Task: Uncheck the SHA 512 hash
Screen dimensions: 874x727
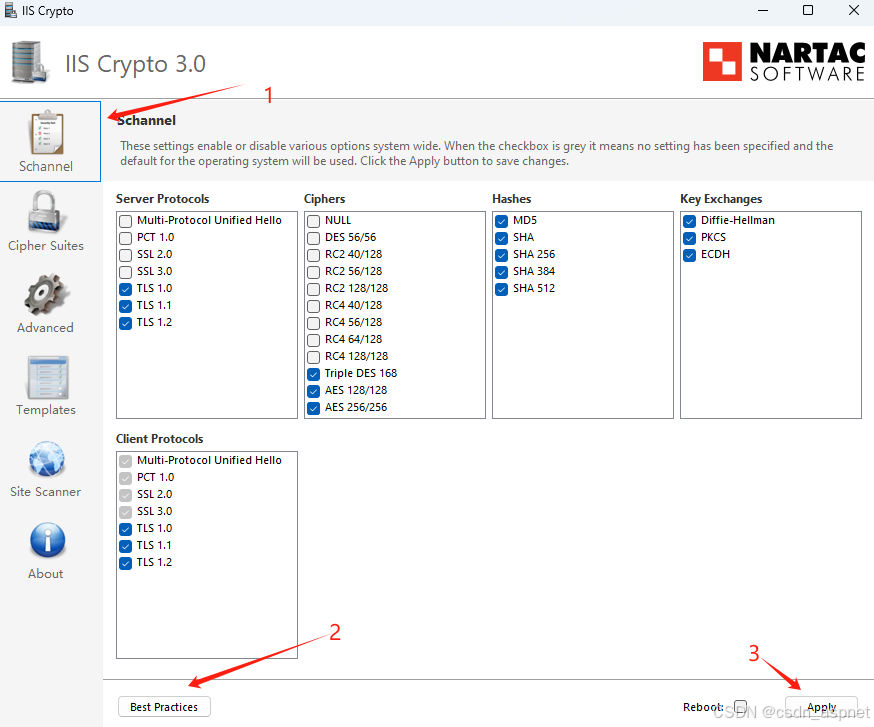Action: pyautogui.click(x=502, y=289)
